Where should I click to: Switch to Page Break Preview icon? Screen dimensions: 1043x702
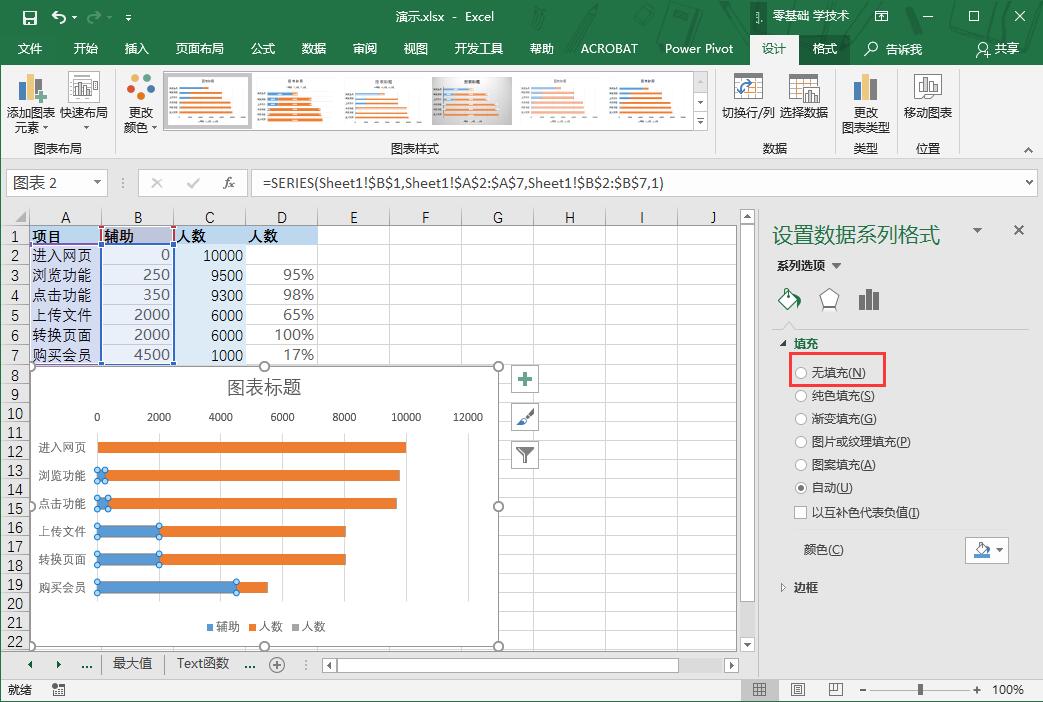(x=835, y=690)
